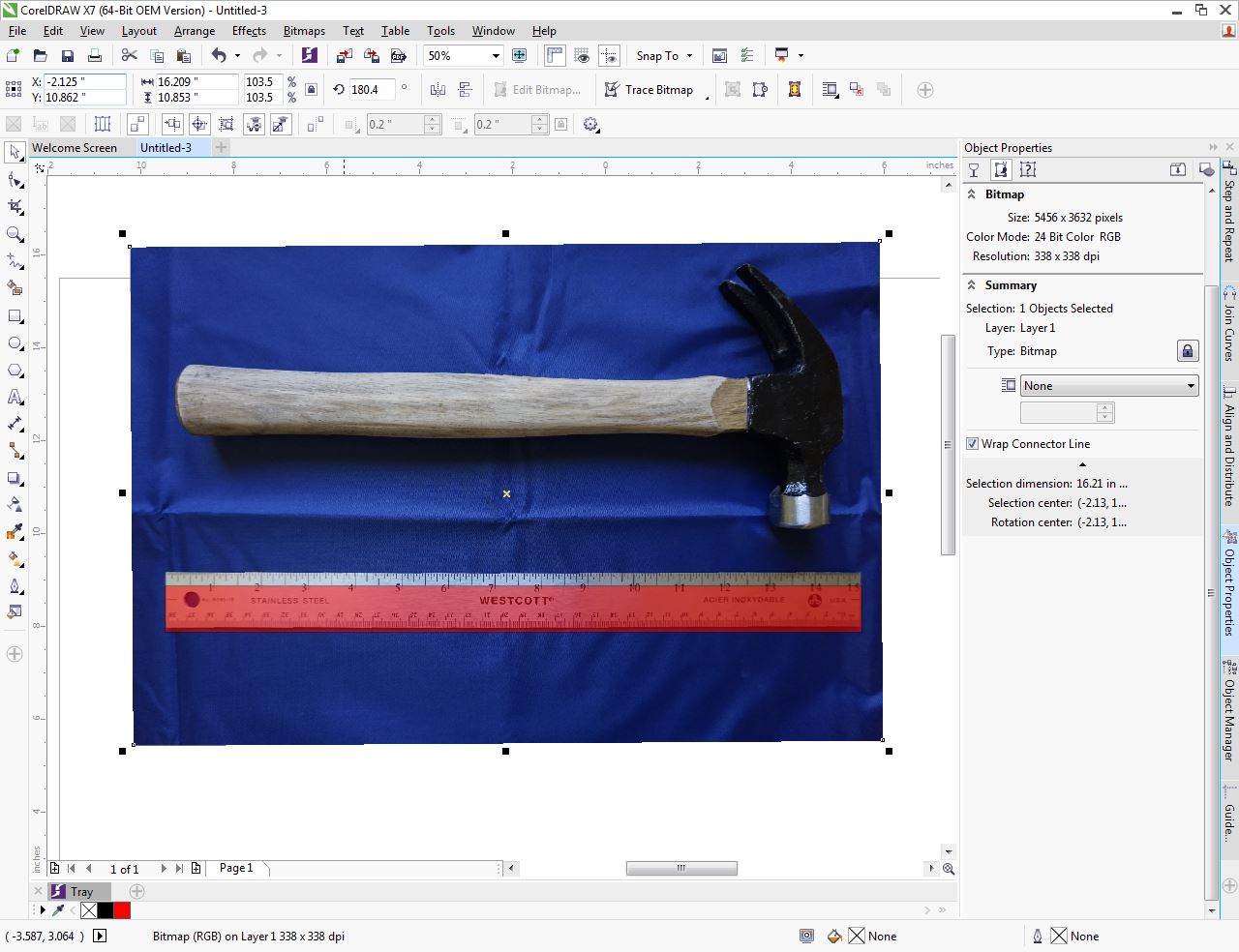Viewport: 1239px width, 952px height.
Task: Open the zoom level 50% dropdown
Action: point(496,56)
